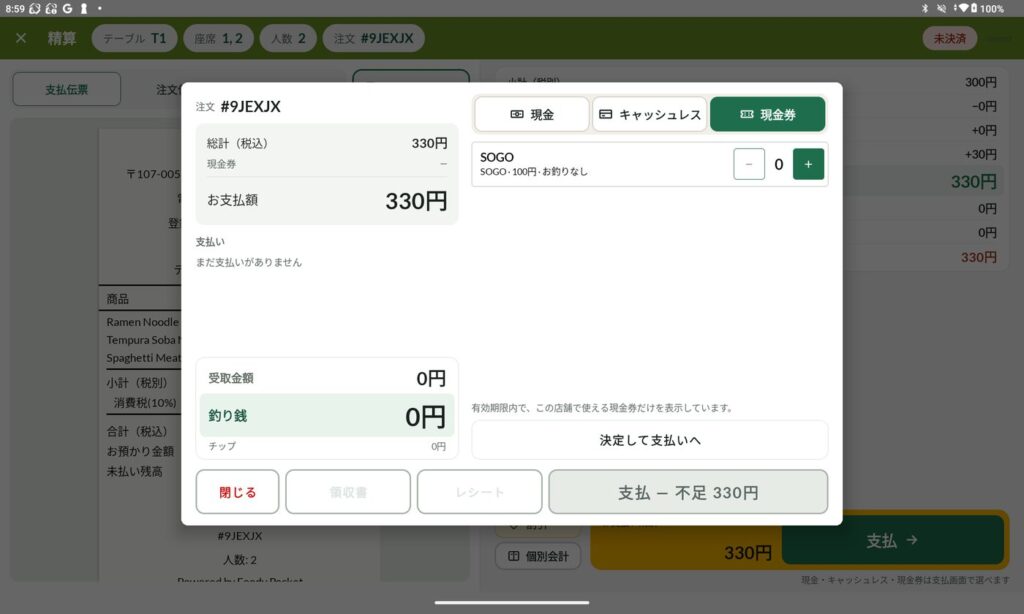Viewport: 1024px width, 614px height.
Task: Click the ticket icon on 現金券 tab
Action: (746, 114)
